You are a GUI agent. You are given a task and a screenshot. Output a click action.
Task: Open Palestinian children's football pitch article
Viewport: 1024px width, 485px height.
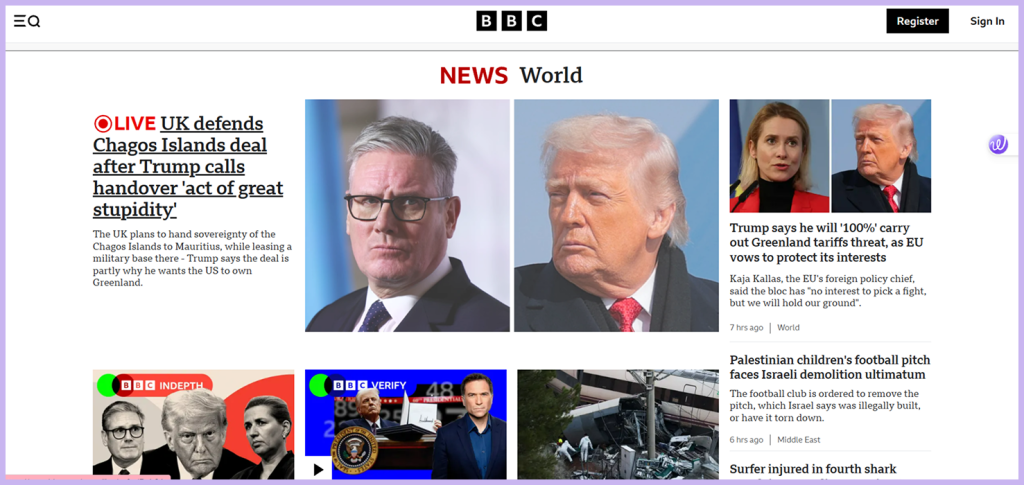[x=829, y=367]
